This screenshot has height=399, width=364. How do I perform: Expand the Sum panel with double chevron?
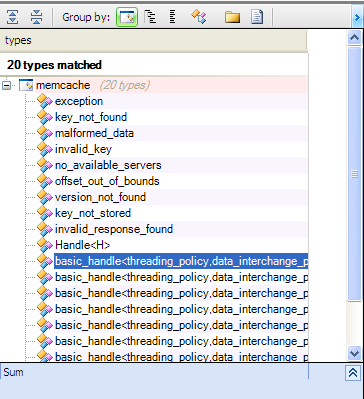tap(353, 373)
